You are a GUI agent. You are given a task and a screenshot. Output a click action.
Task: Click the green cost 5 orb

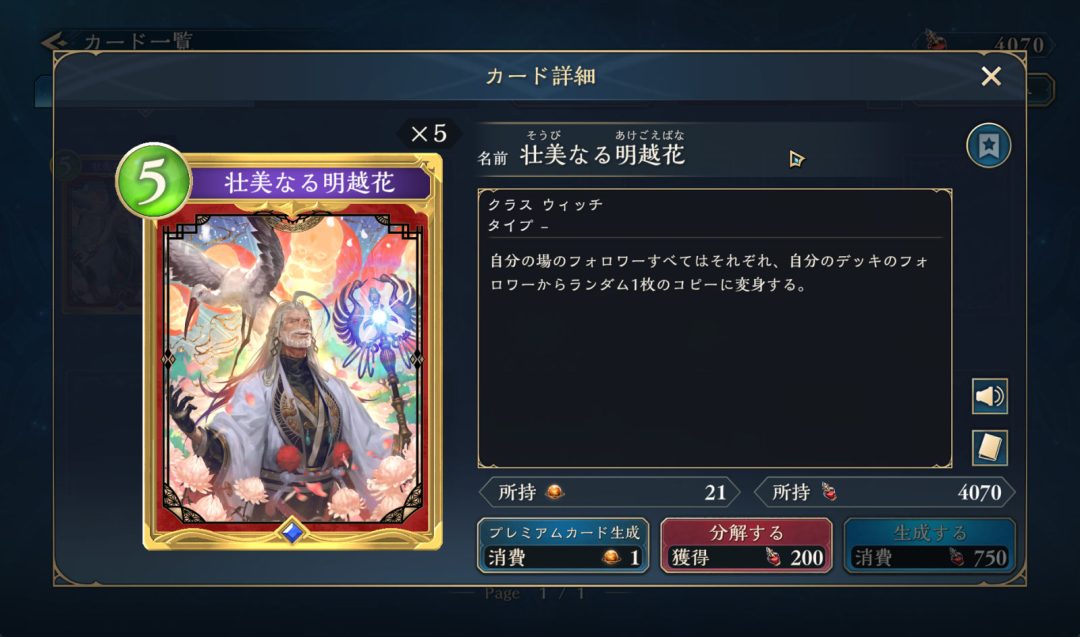coord(153,180)
